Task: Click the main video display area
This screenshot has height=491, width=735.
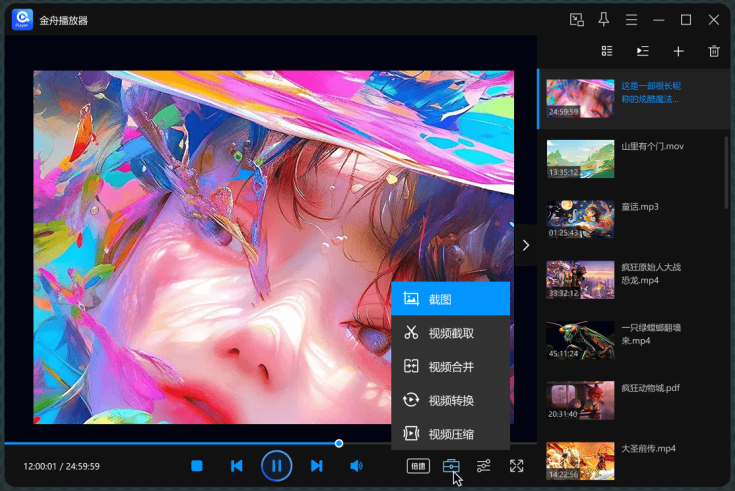Action: (x=273, y=247)
